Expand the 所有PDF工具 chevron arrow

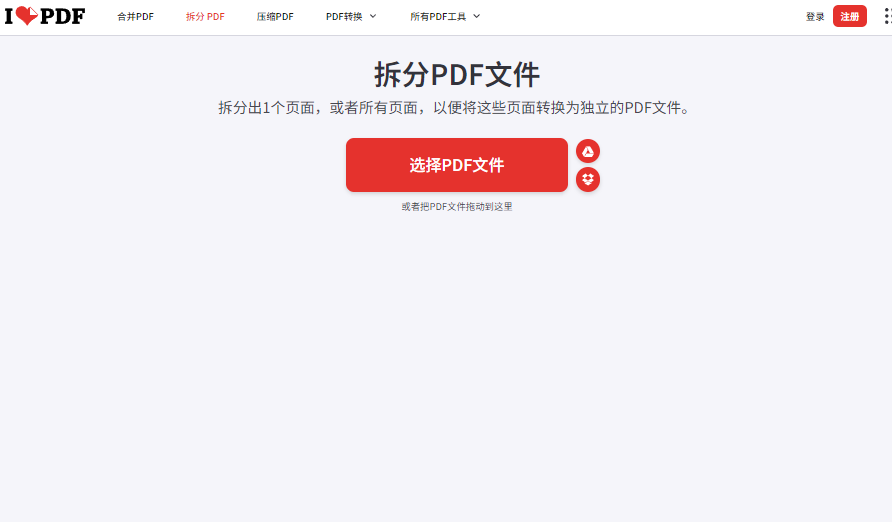click(x=477, y=16)
